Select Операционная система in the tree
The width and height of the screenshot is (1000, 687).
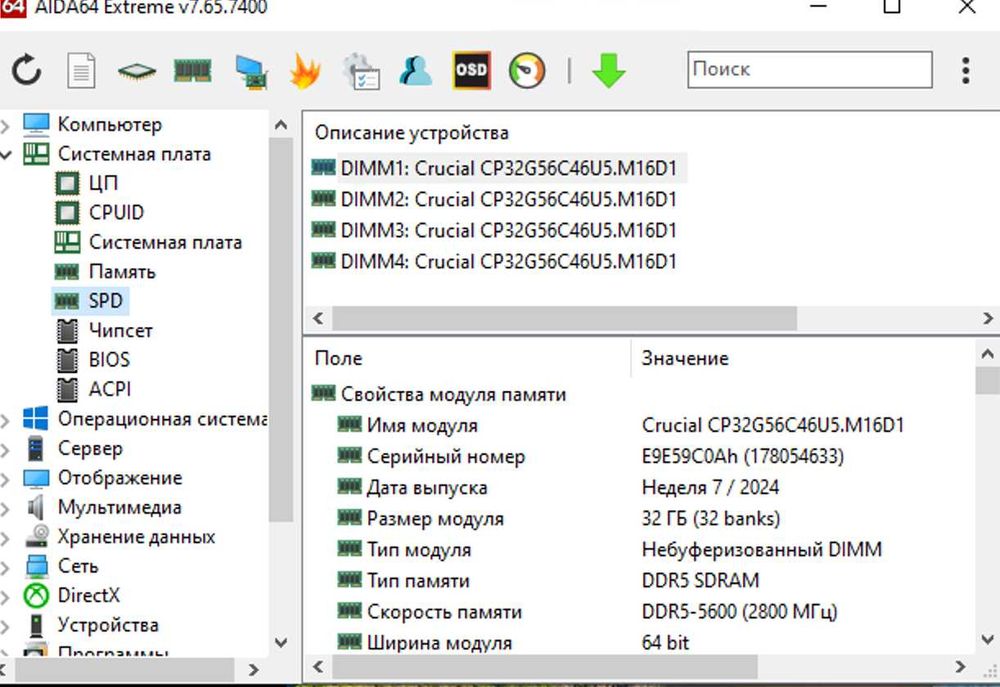[x=162, y=419]
